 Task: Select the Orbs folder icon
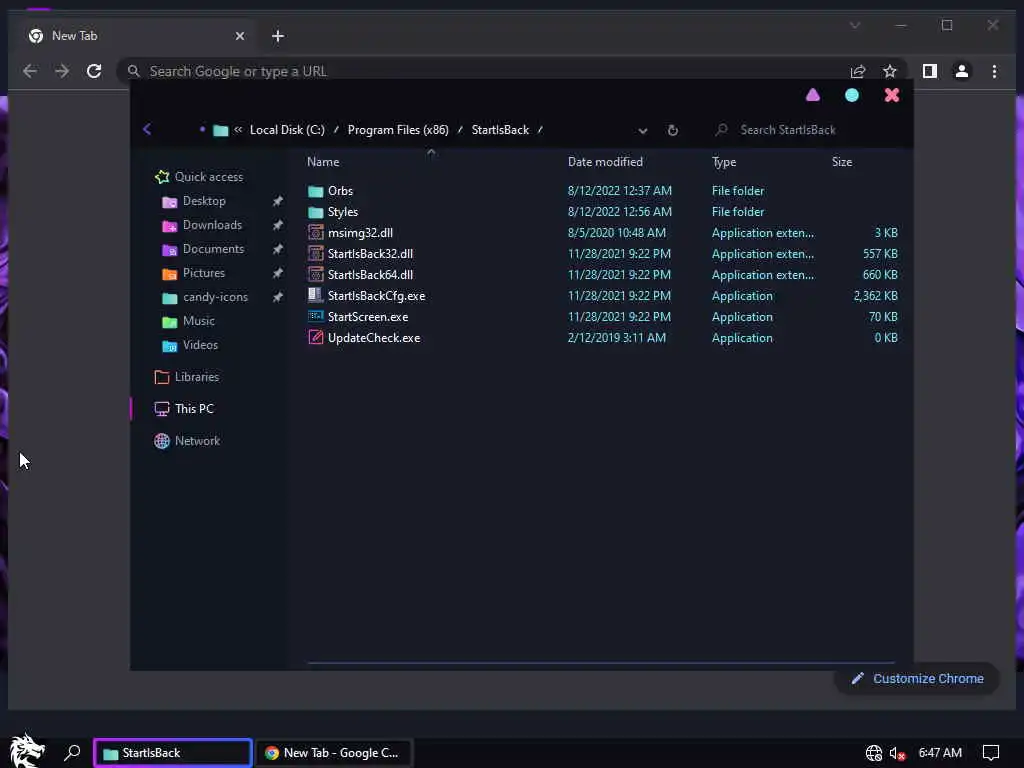pos(315,191)
